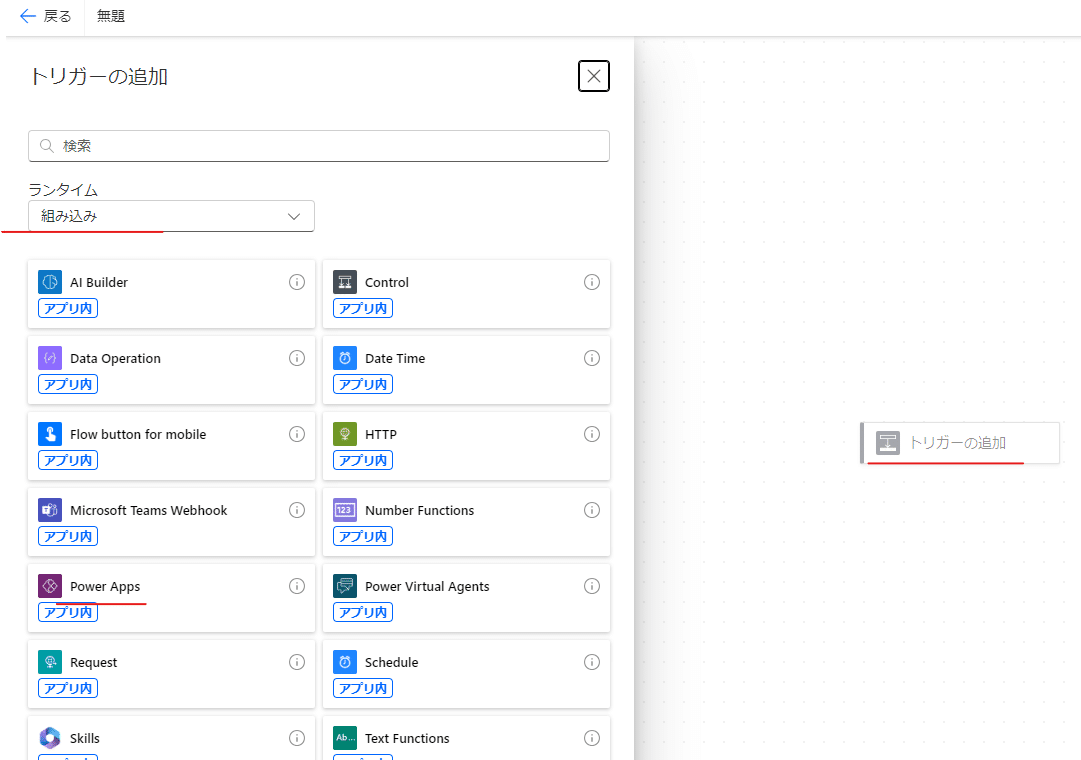Click the Power Apps connector icon
The height and width of the screenshot is (760, 1081).
[50, 586]
